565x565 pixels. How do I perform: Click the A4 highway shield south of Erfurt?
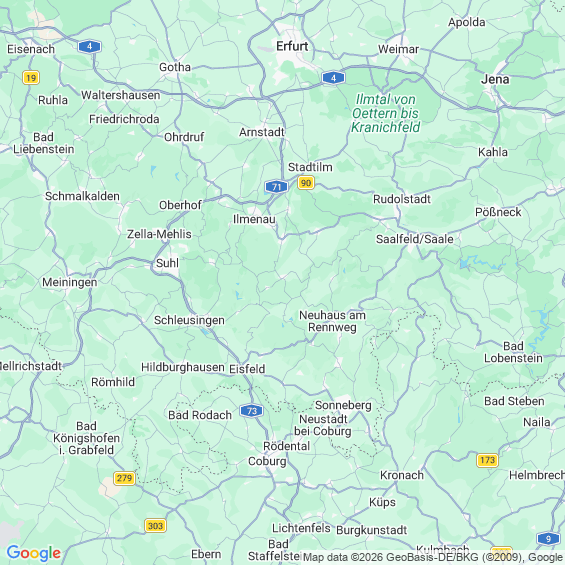333,77
